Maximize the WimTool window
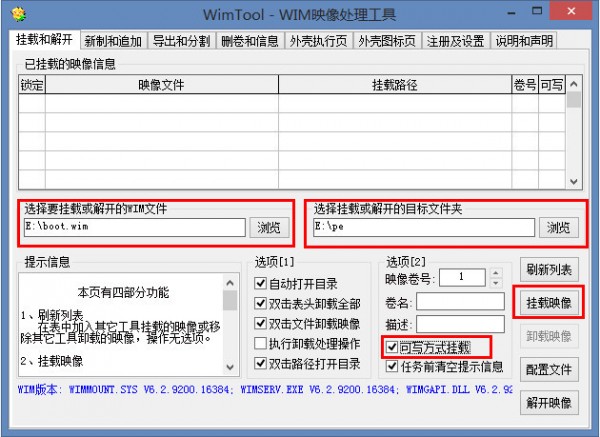 (x=537, y=11)
